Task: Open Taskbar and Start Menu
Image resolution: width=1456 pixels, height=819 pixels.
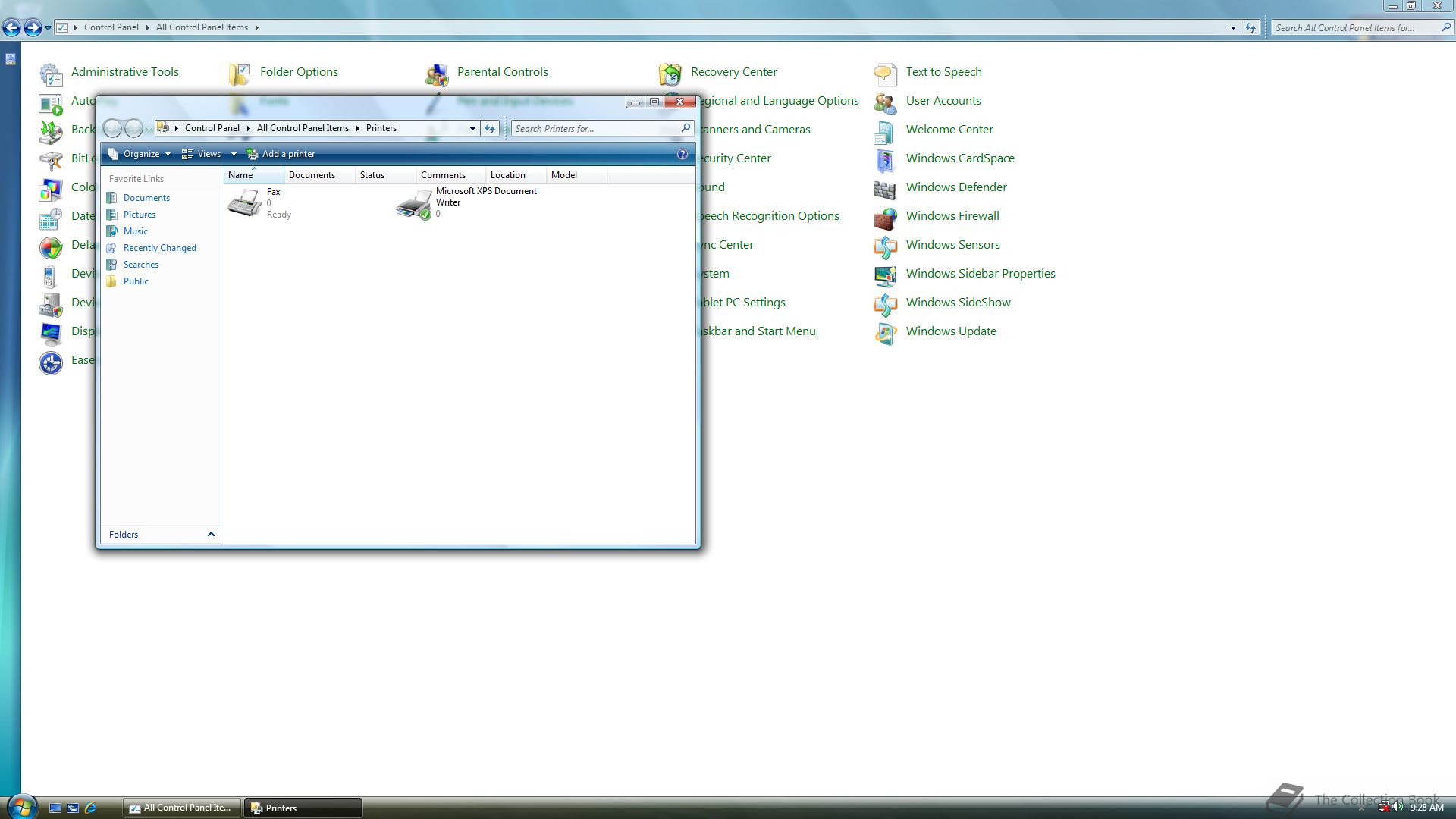Action: click(x=758, y=331)
